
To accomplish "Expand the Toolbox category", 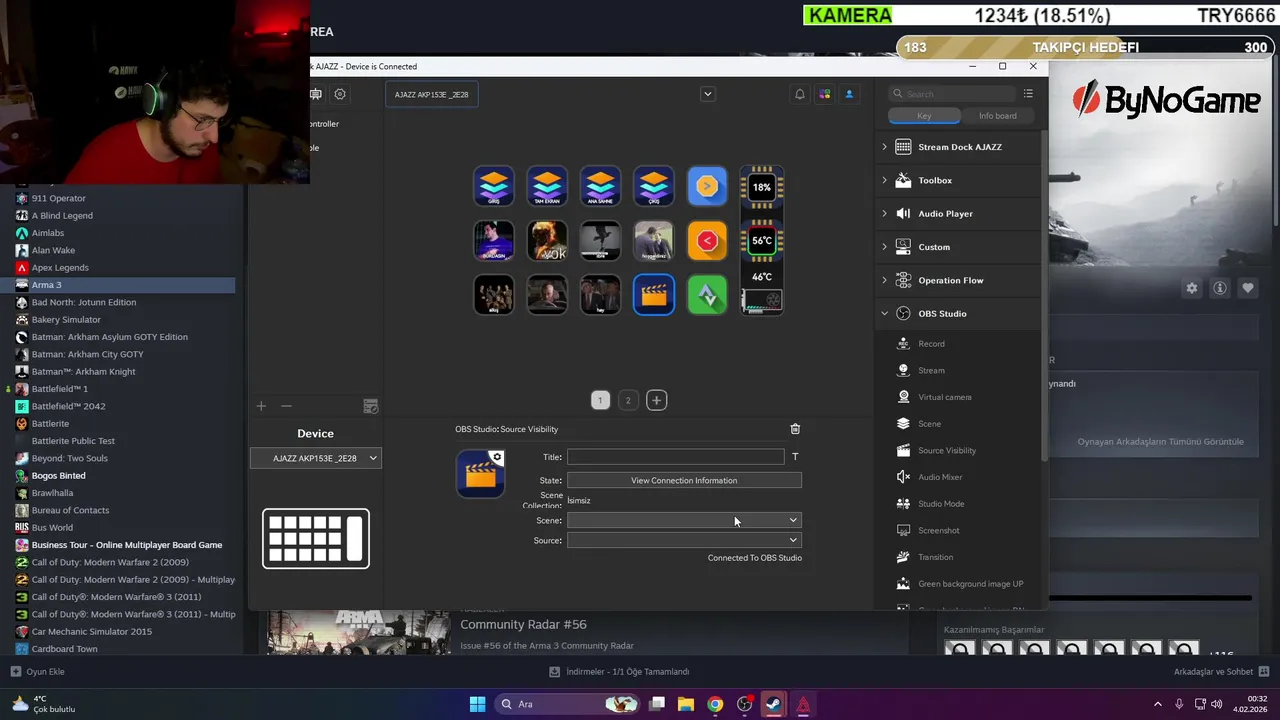I will (958, 180).
